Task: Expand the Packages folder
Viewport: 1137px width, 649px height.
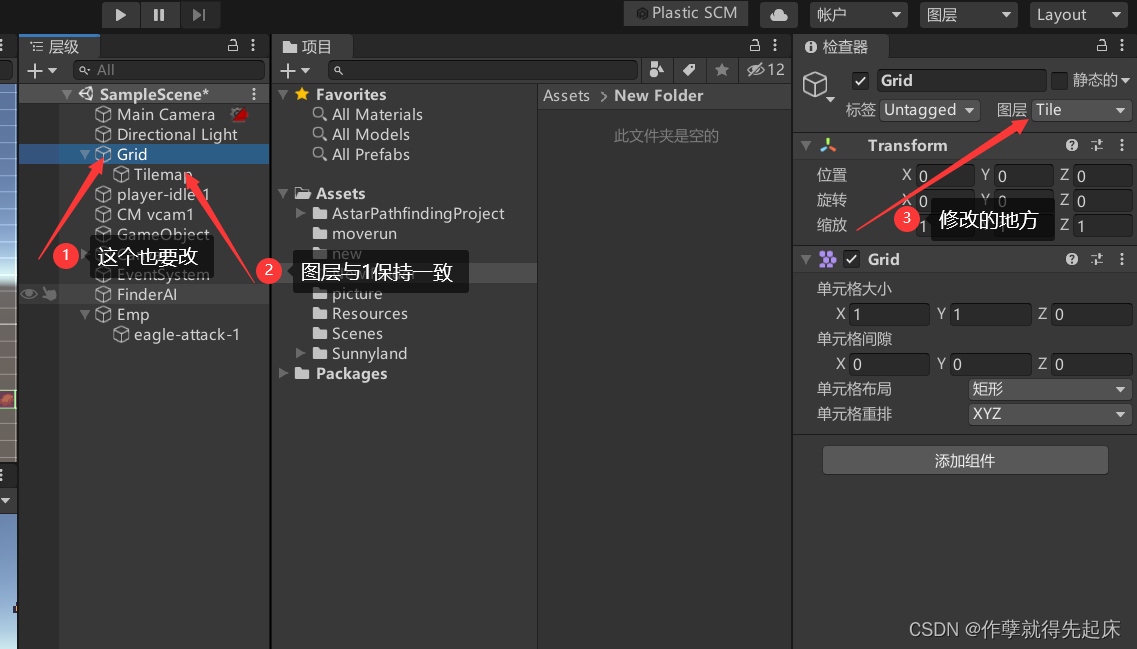Action: pyautogui.click(x=284, y=373)
